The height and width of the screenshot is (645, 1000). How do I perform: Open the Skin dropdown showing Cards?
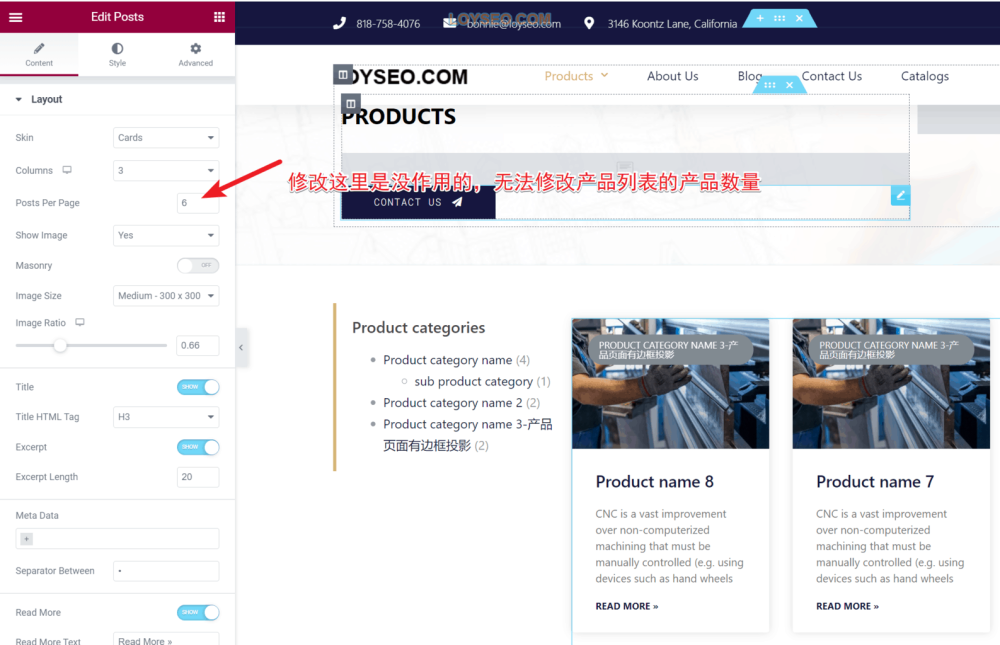[166, 138]
